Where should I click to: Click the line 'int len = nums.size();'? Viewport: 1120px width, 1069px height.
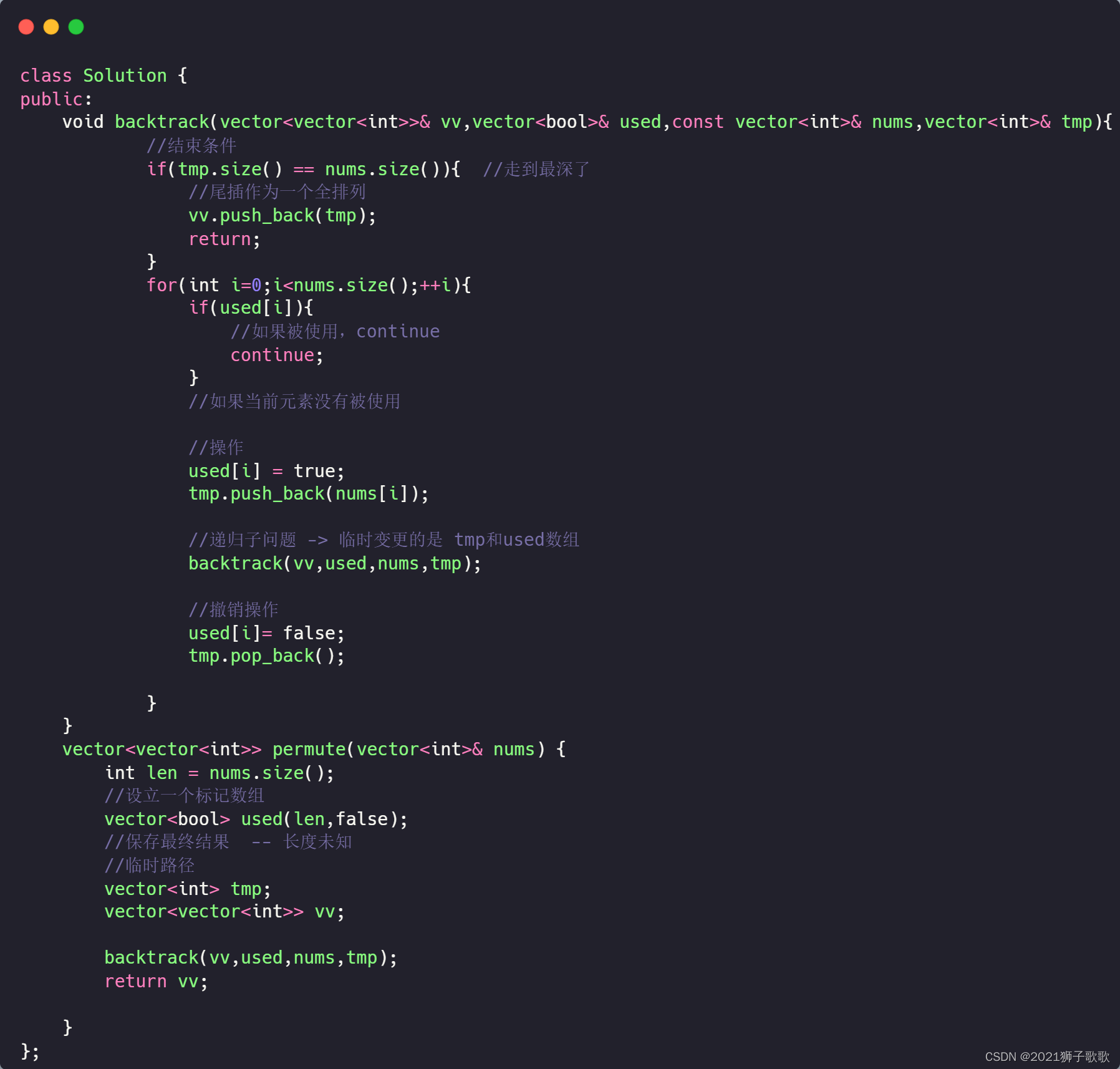[x=220, y=773]
